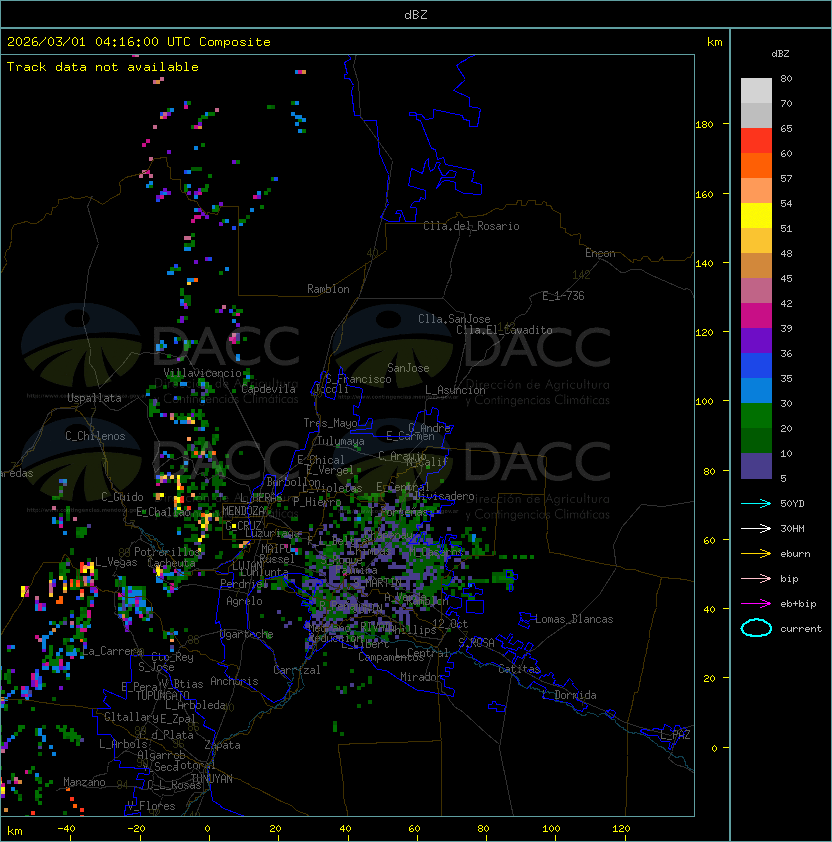Click the cyan 50YD arrow icon
832x842 pixels.
[756, 503]
